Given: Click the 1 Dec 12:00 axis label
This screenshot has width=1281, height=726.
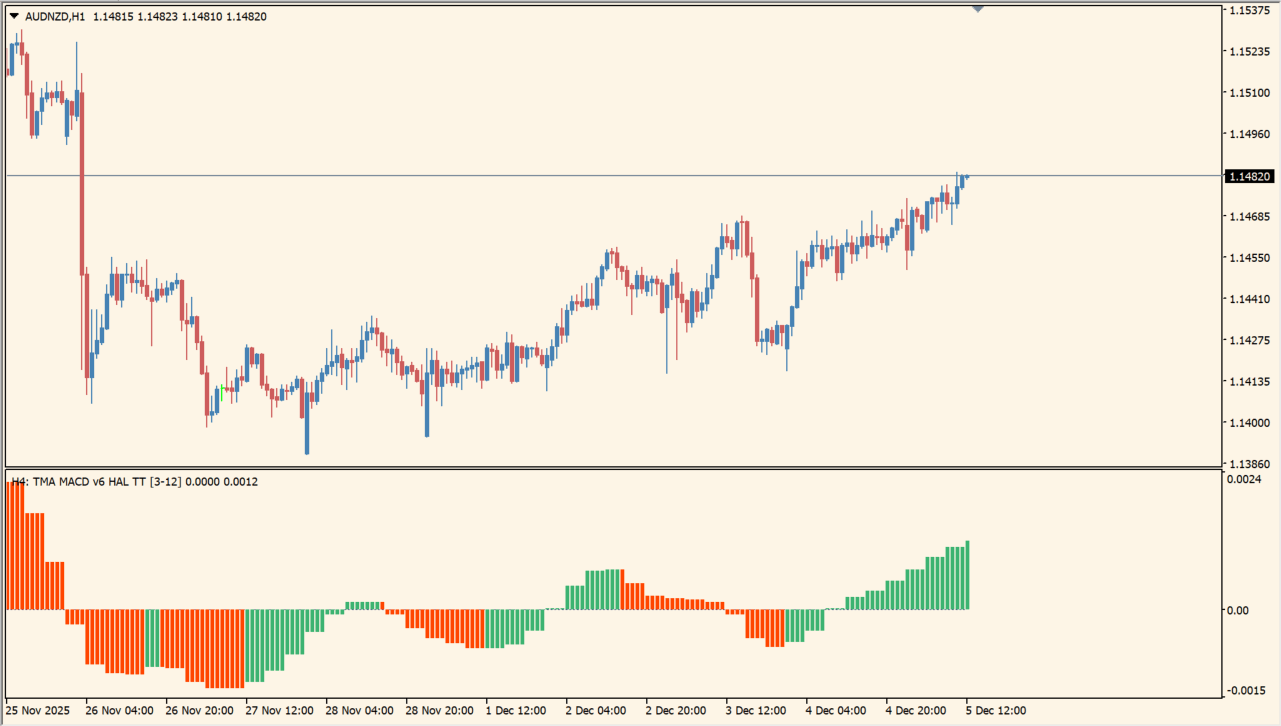Looking at the screenshot, I should [x=518, y=712].
